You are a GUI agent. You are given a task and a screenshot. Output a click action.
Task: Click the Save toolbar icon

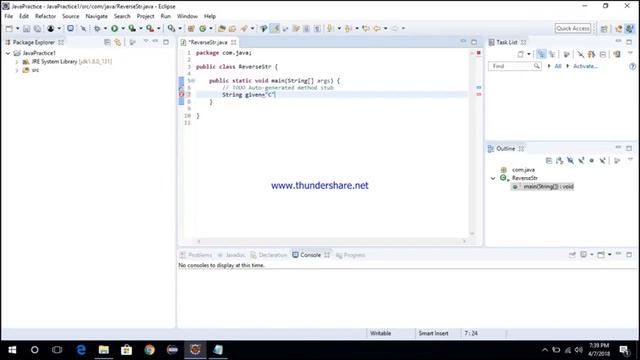[x=27, y=29]
